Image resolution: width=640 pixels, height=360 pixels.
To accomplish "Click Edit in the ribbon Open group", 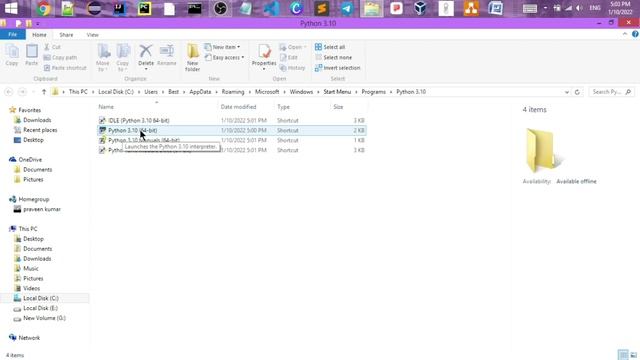I will pyautogui.click(x=289, y=58).
